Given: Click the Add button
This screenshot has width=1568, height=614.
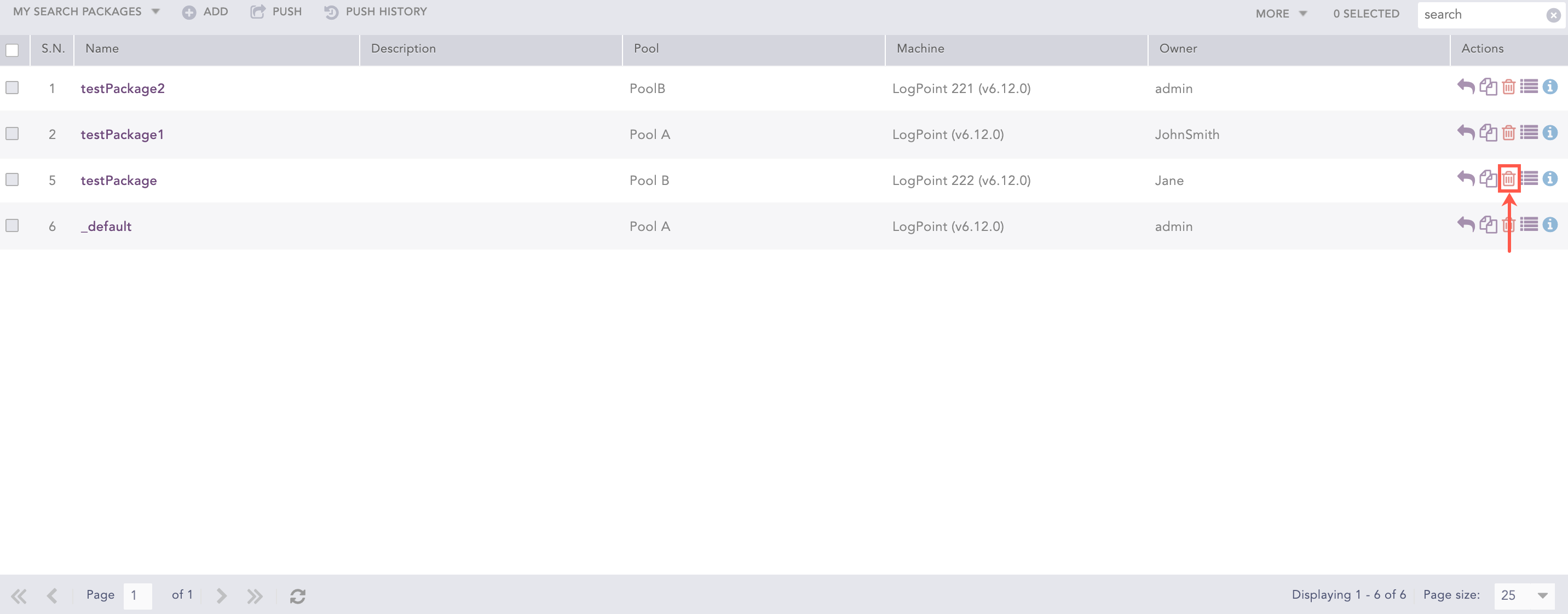Looking at the screenshot, I should [x=205, y=11].
